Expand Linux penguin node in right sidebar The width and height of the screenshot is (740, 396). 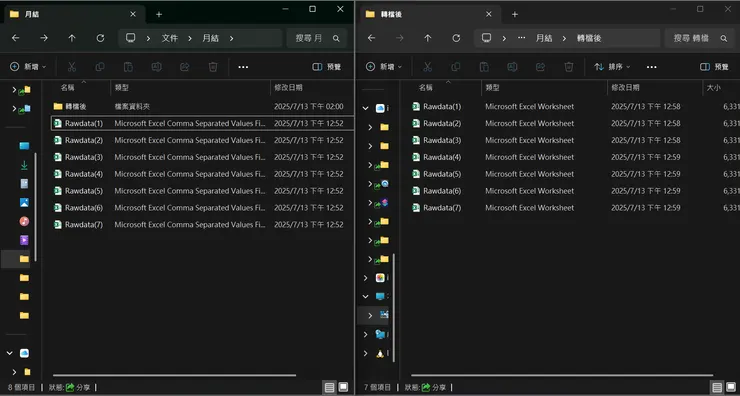(365, 353)
